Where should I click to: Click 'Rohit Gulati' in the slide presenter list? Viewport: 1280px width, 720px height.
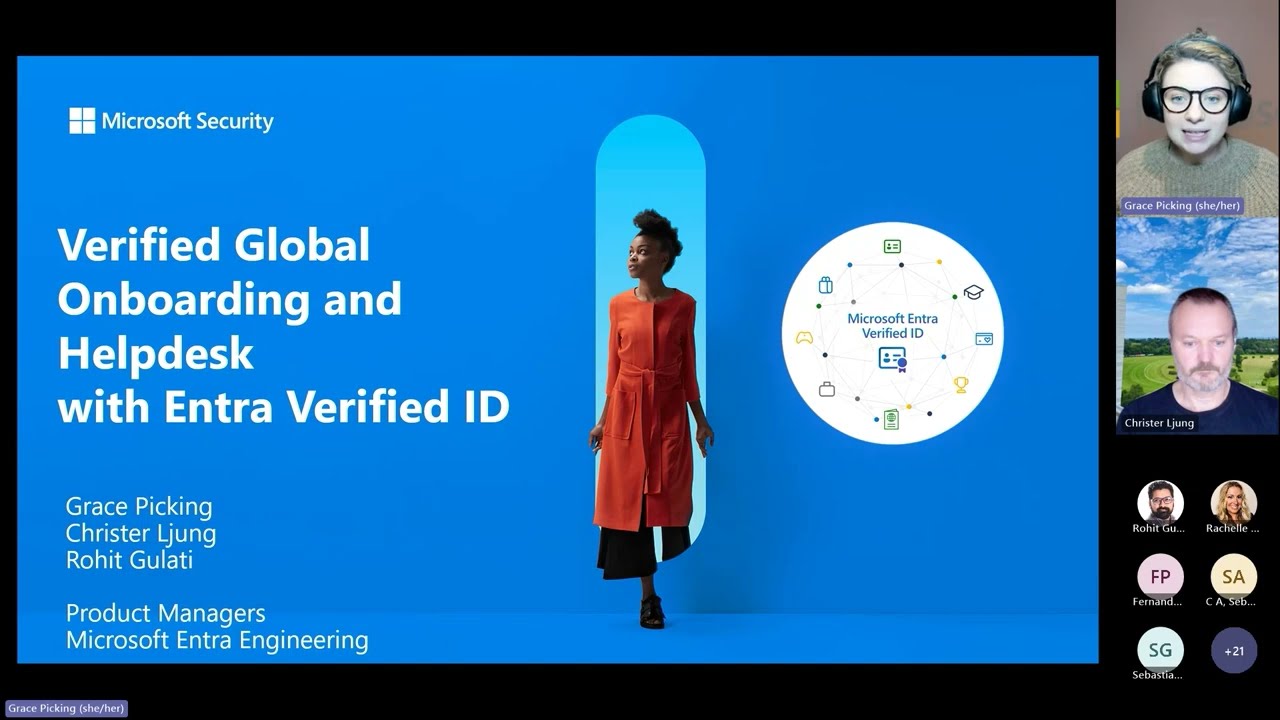[x=129, y=560]
